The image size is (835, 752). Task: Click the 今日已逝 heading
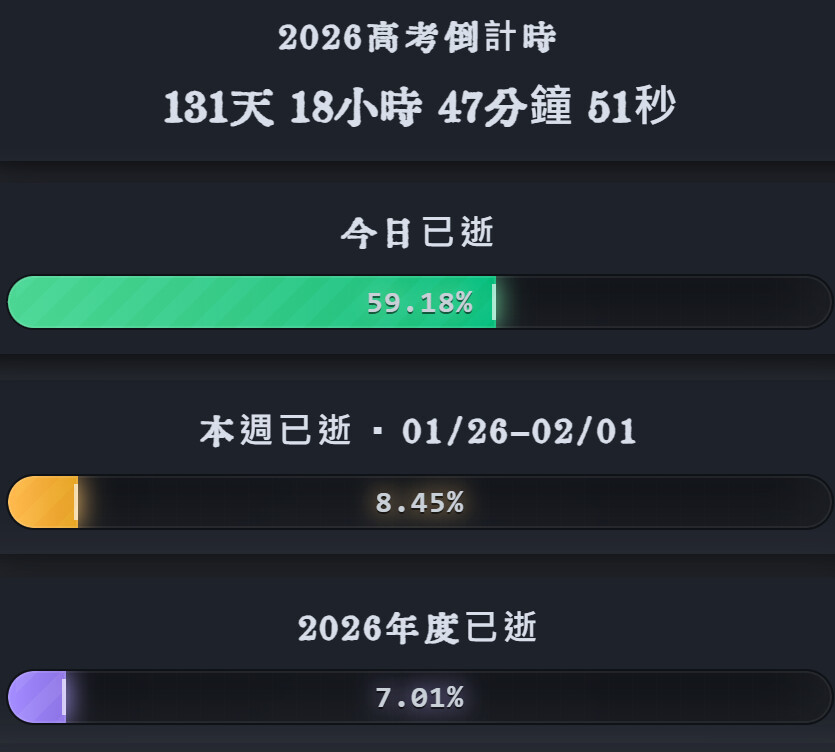(x=417, y=233)
